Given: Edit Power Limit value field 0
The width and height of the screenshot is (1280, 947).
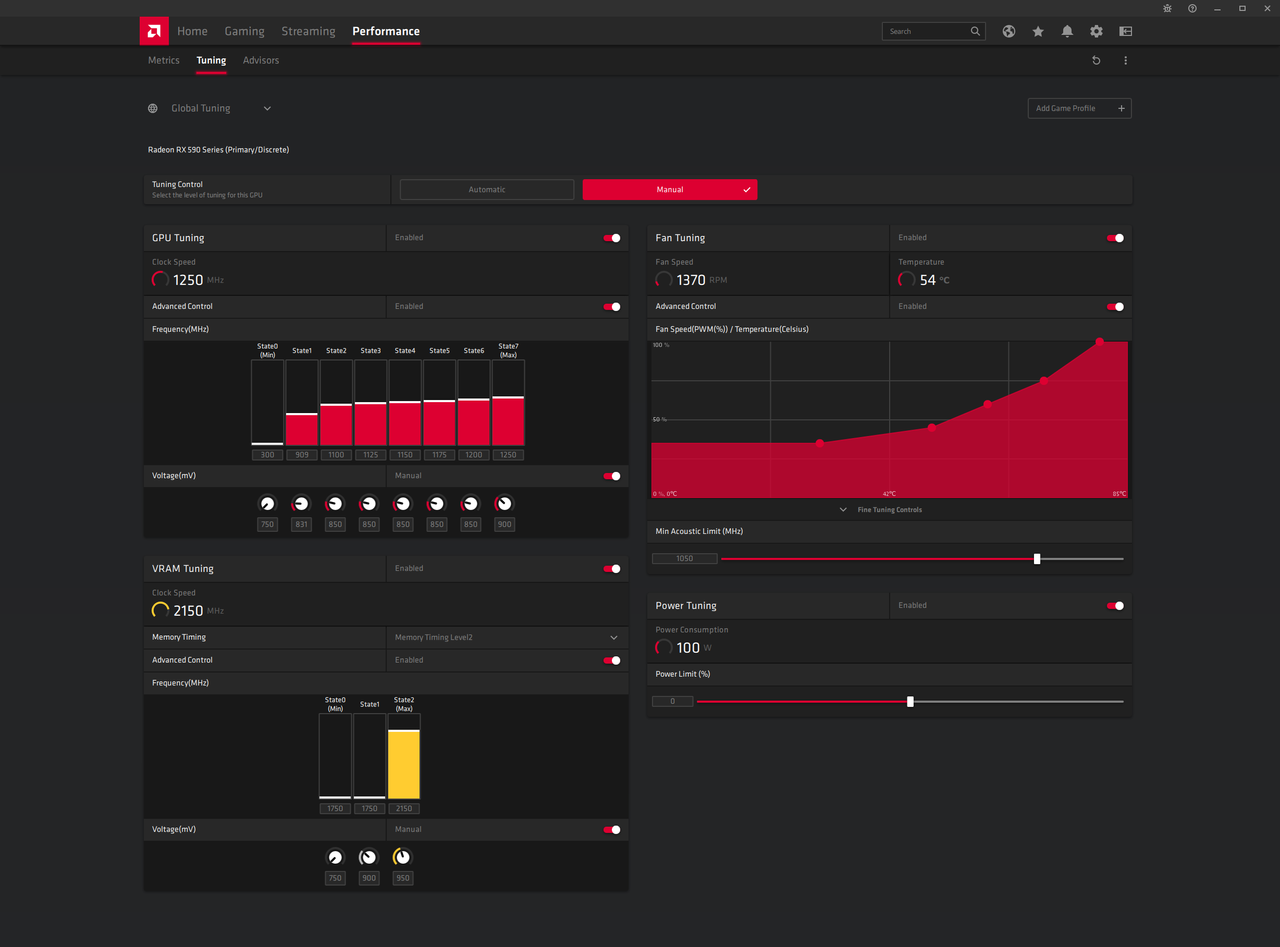Looking at the screenshot, I should (x=672, y=702).
